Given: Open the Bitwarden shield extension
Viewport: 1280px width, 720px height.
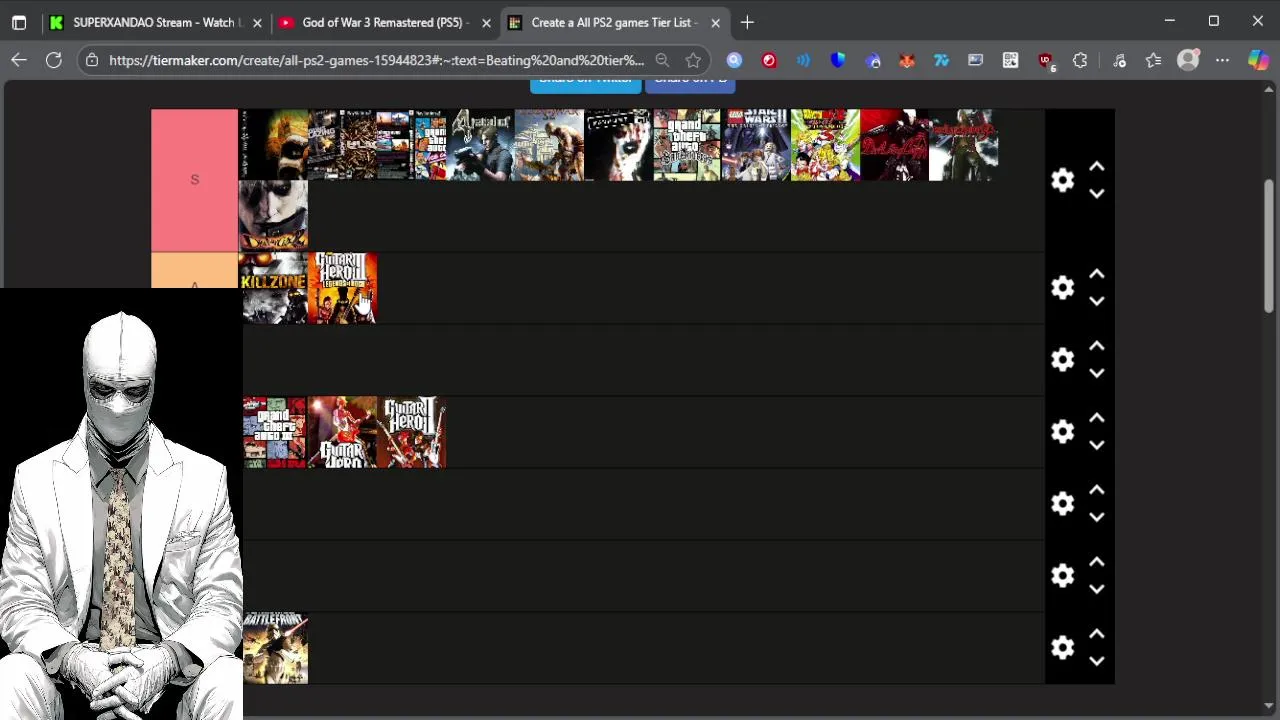Looking at the screenshot, I should coord(838,60).
